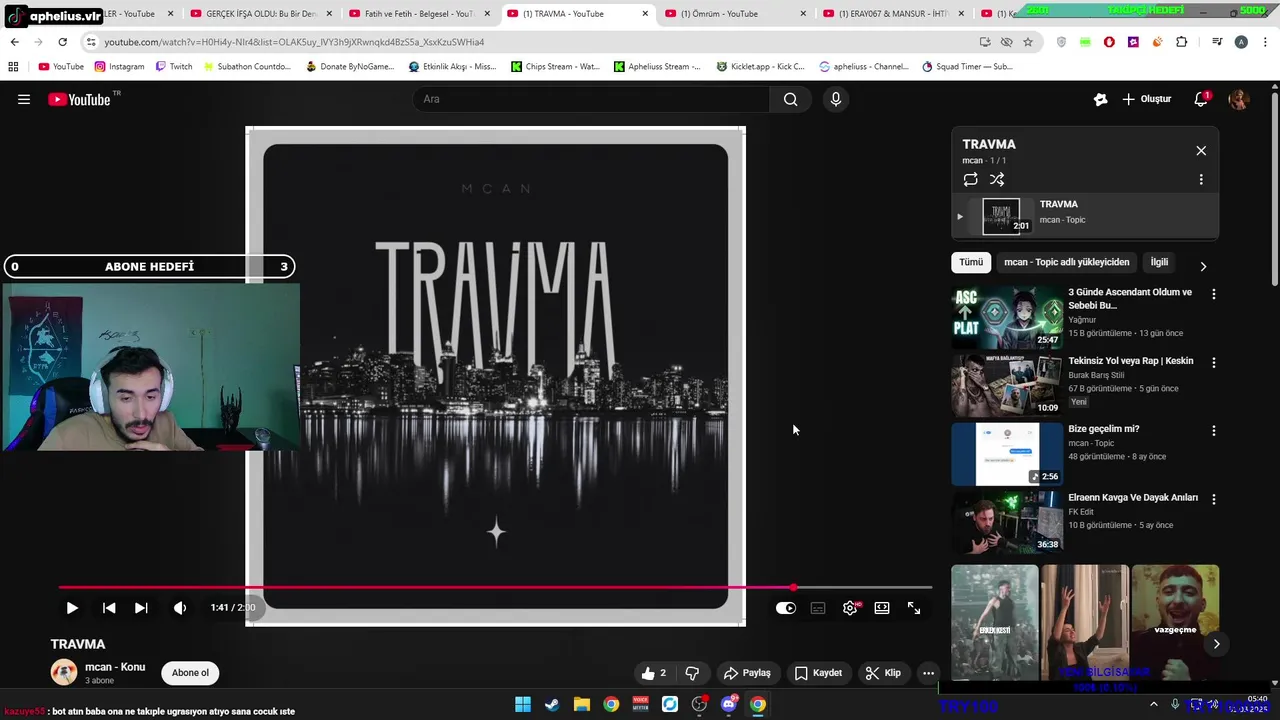The height and width of the screenshot is (720, 1280).
Task: Toggle playlist loop
Action: pos(970,180)
